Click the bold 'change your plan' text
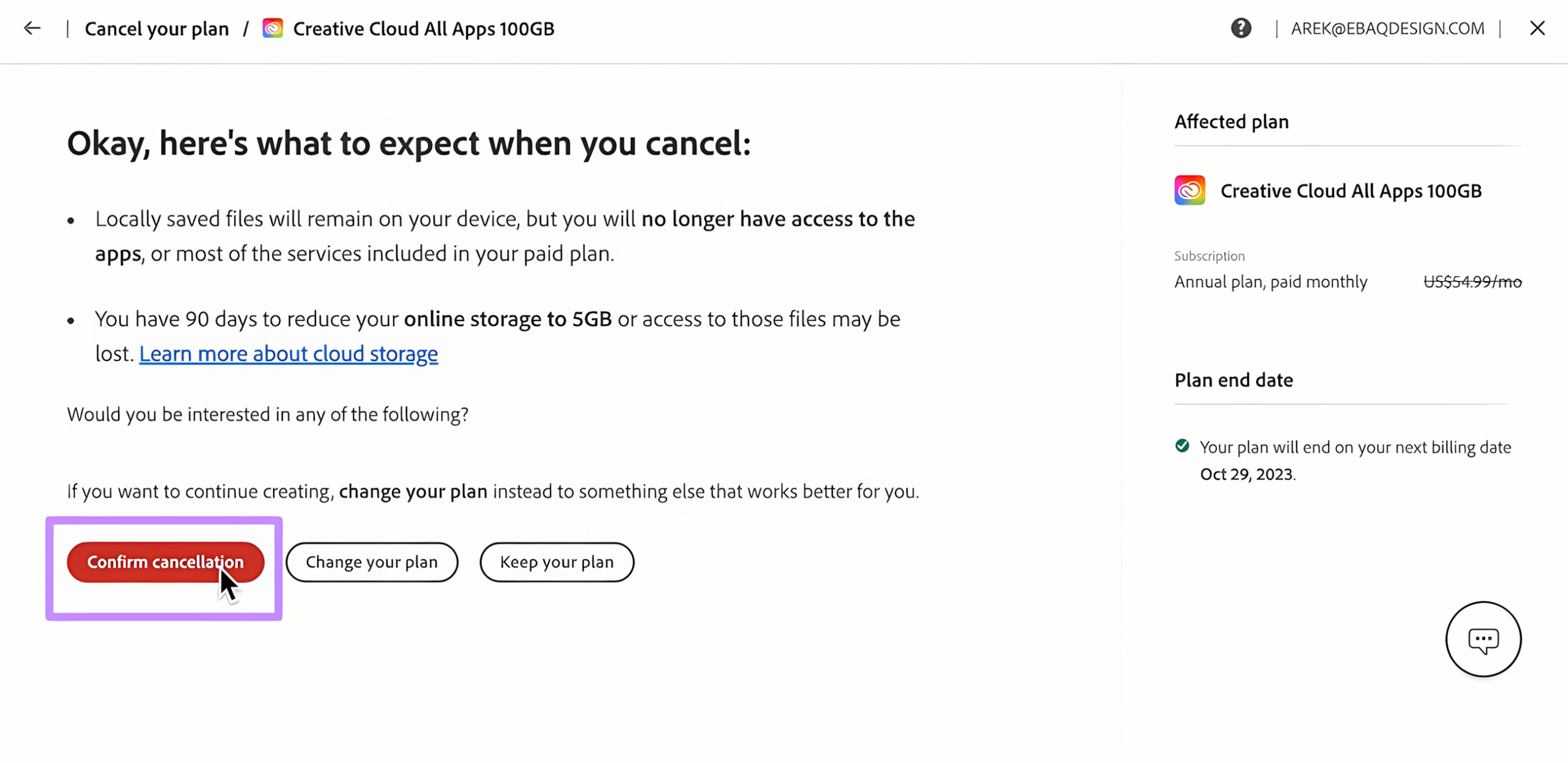Screen dimensions: 1568x763 [x=413, y=492]
